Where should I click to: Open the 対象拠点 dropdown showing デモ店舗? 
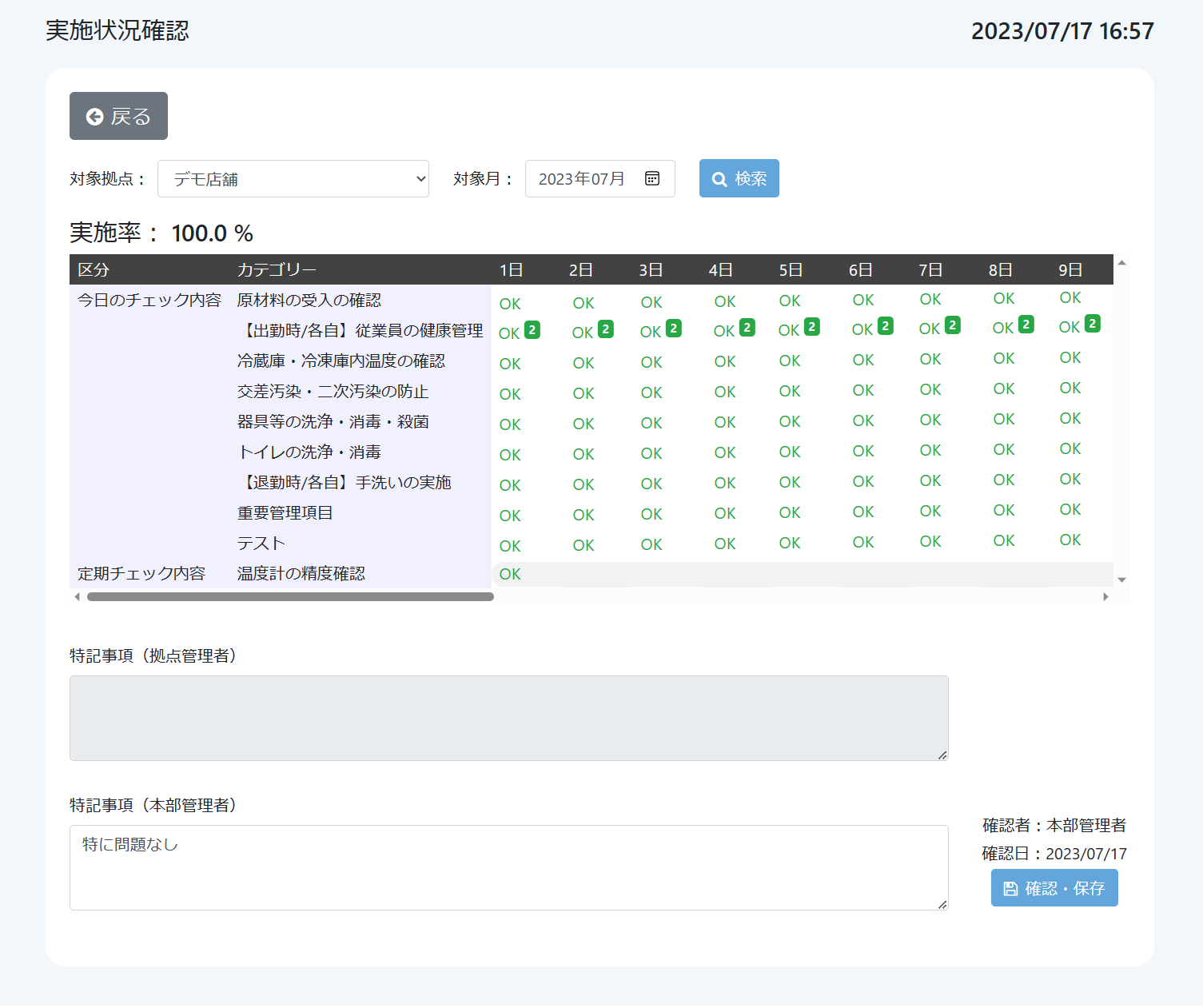[293, 178]
